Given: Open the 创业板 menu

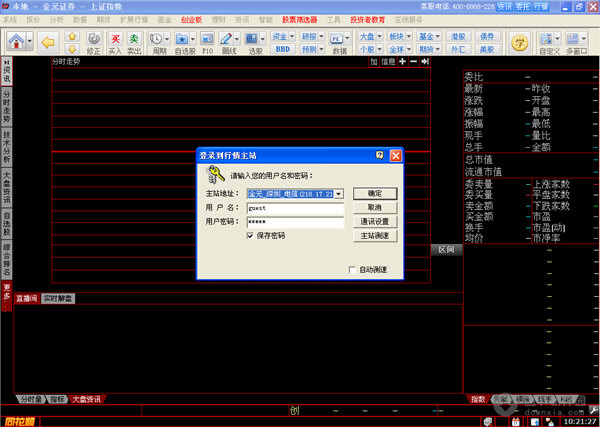Looking at the screenshot, I should tap(191, 20).
